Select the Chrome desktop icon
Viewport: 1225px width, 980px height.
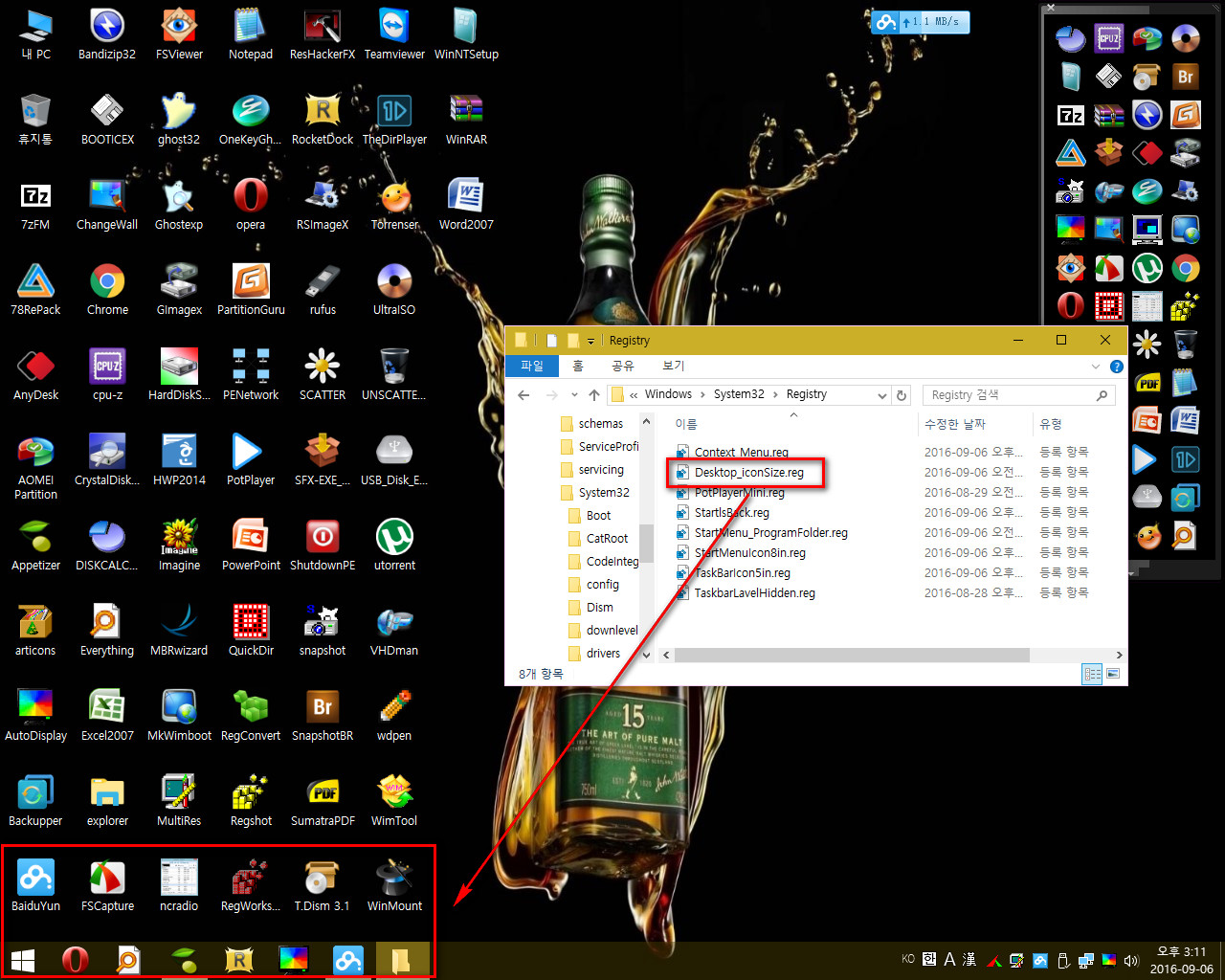click(107, 290)
